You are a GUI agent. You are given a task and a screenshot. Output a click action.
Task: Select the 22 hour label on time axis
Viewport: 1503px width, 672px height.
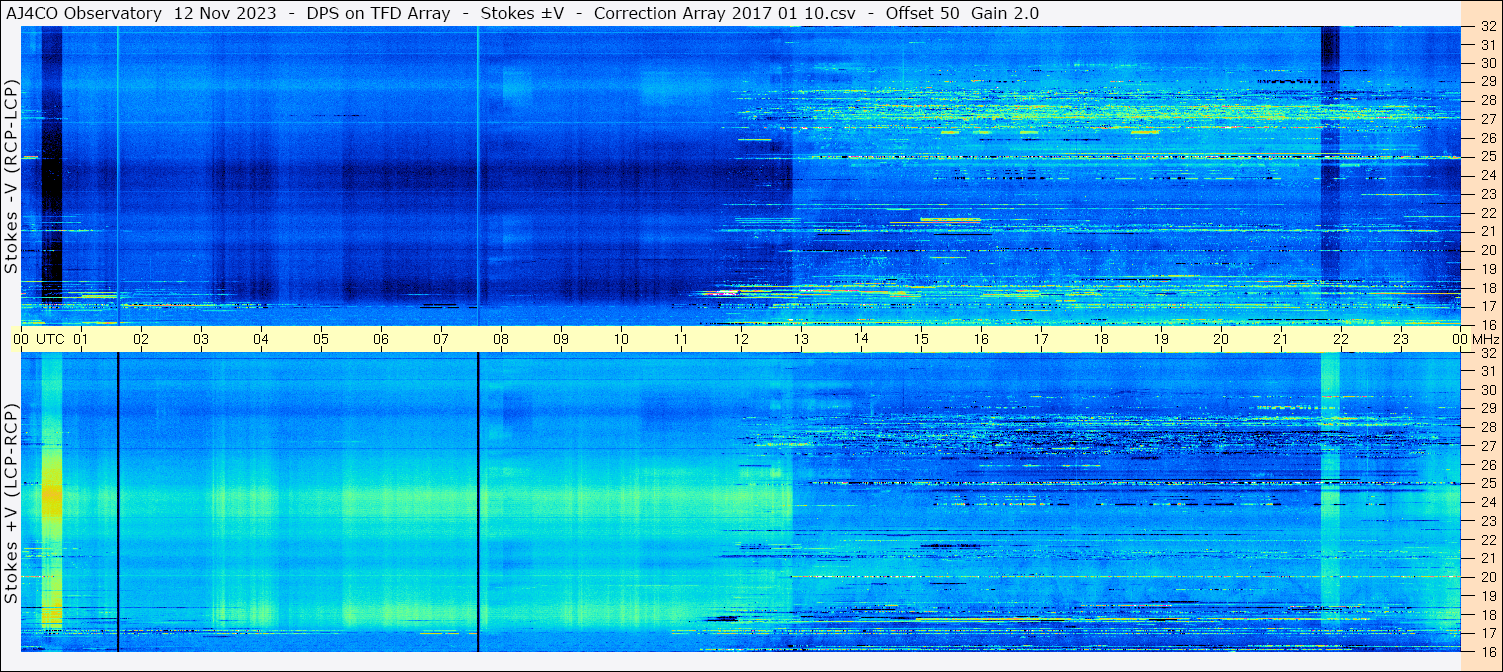click(x=1341, y=339)
